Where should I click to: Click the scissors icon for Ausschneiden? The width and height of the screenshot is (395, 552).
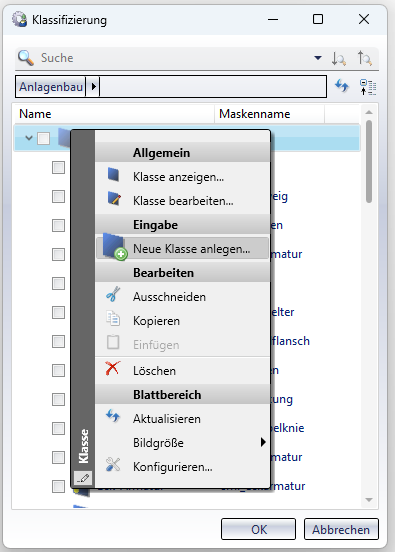pyautogui.click(x=113, y=294)
